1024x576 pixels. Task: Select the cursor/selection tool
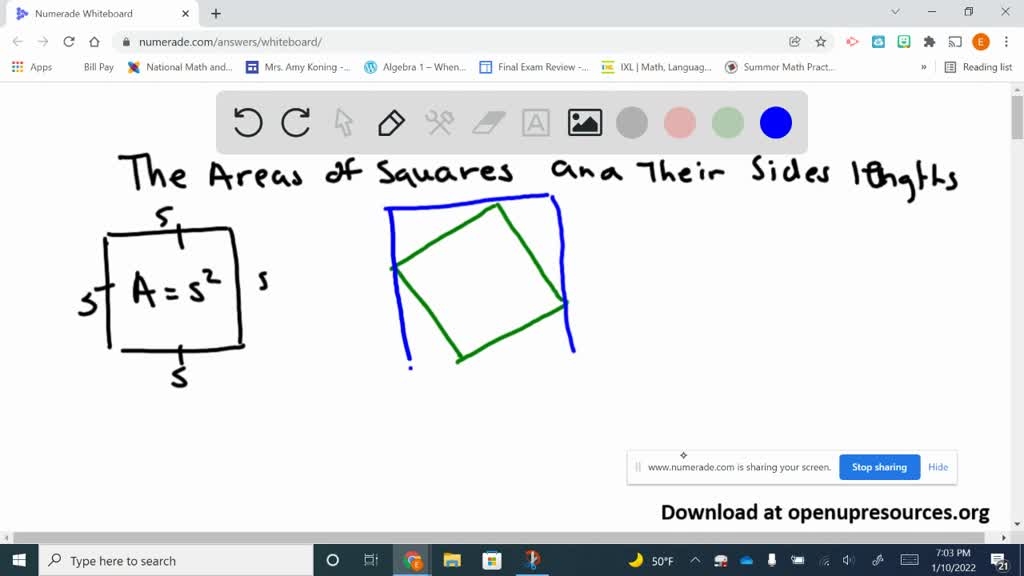pos(343,122)
